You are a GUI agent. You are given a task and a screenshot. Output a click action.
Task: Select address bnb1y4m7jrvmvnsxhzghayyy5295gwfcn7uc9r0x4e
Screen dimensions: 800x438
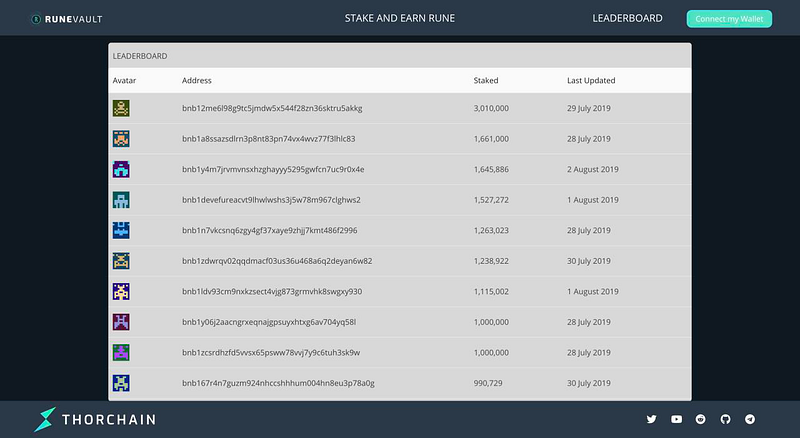coord(273,169)
